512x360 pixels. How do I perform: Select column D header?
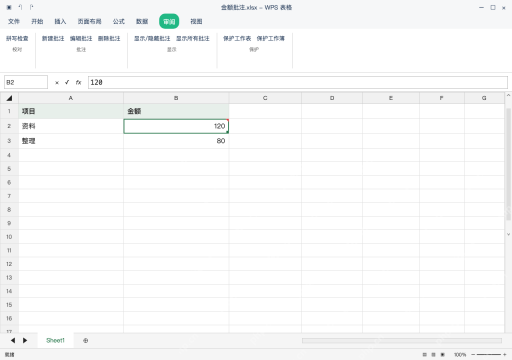click(332, 98)
